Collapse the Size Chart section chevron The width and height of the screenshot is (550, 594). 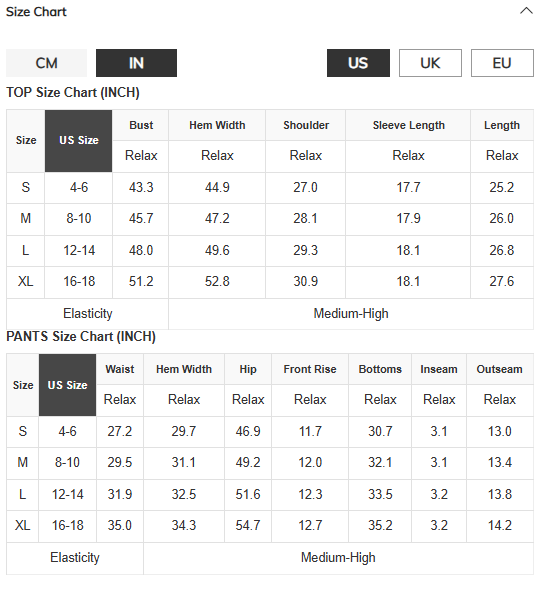pos(526,11)
